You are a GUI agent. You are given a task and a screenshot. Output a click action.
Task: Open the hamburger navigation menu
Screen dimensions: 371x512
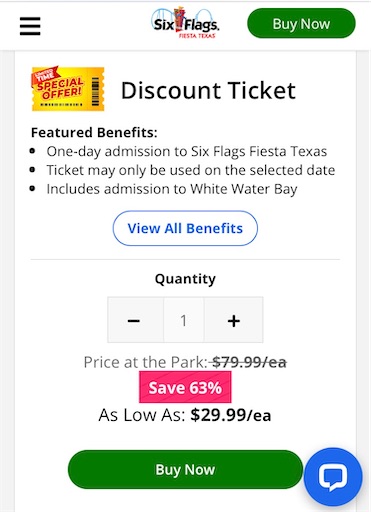point(30,26)
